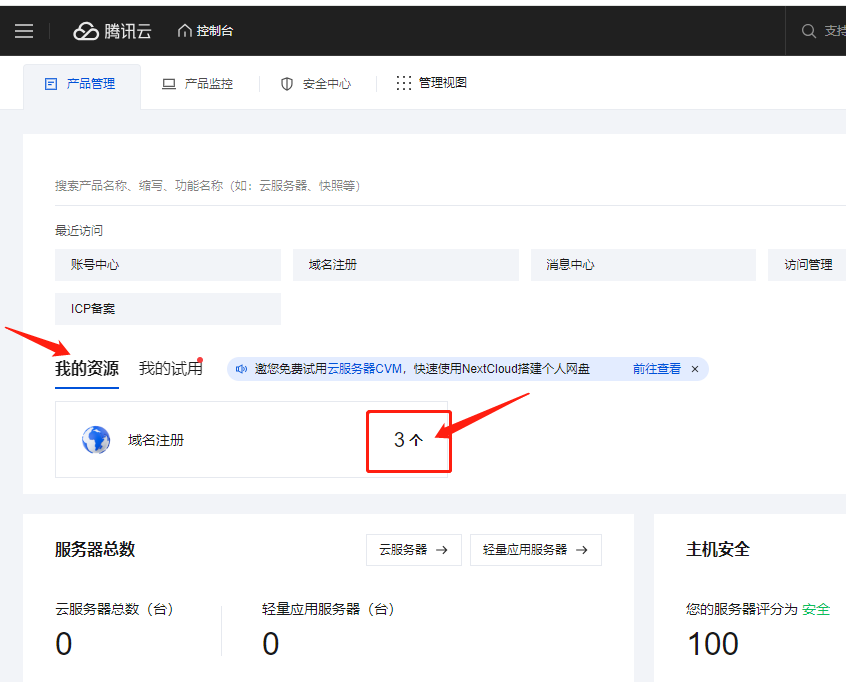Click the Tencent Cloud logo

(112, 31)
